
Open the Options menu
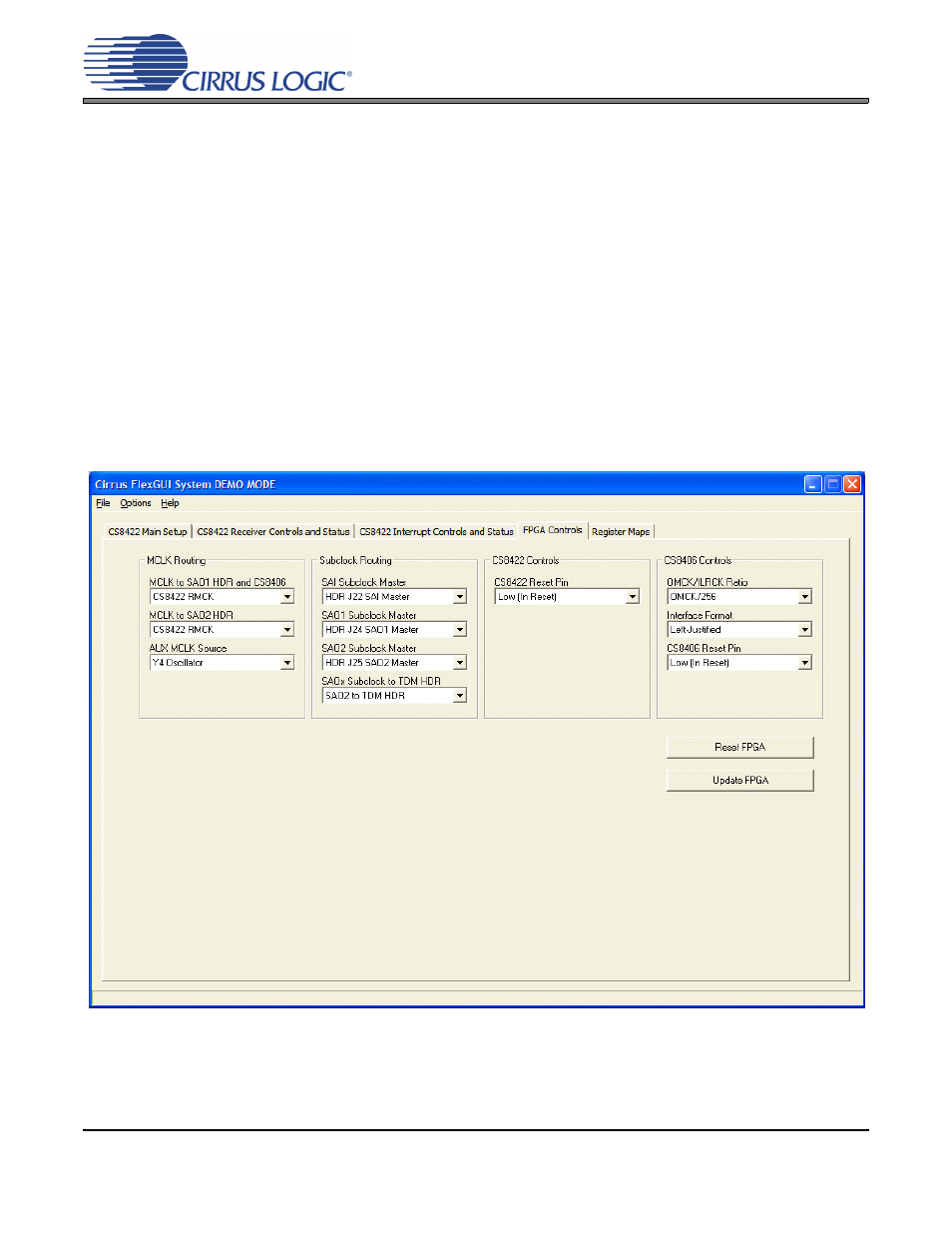coord(136,503)
